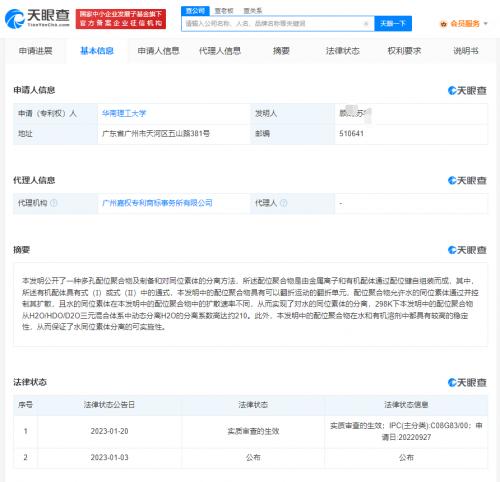Click the 序号 column header
The width and height of the screenshot is (500, 482).
25,405
